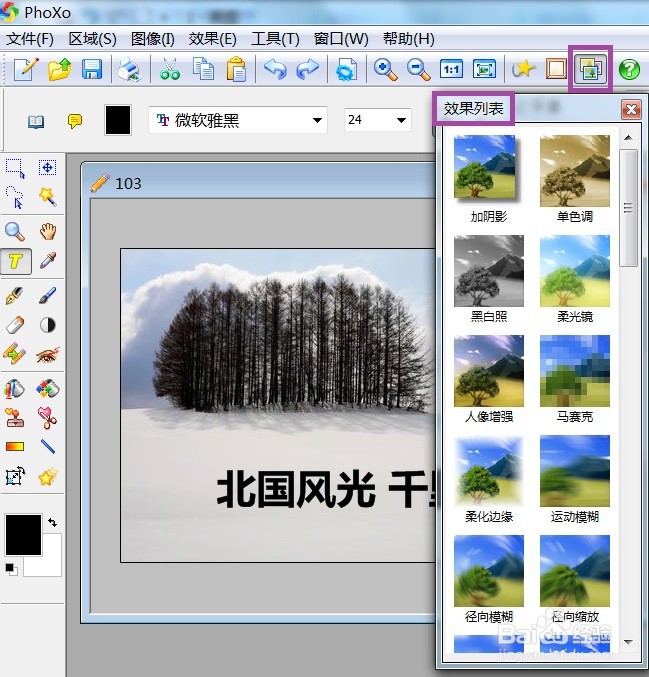Open a file with the folder icon
Image resolution: width=649 pixels, height=677 pixels.
(59, 69)
